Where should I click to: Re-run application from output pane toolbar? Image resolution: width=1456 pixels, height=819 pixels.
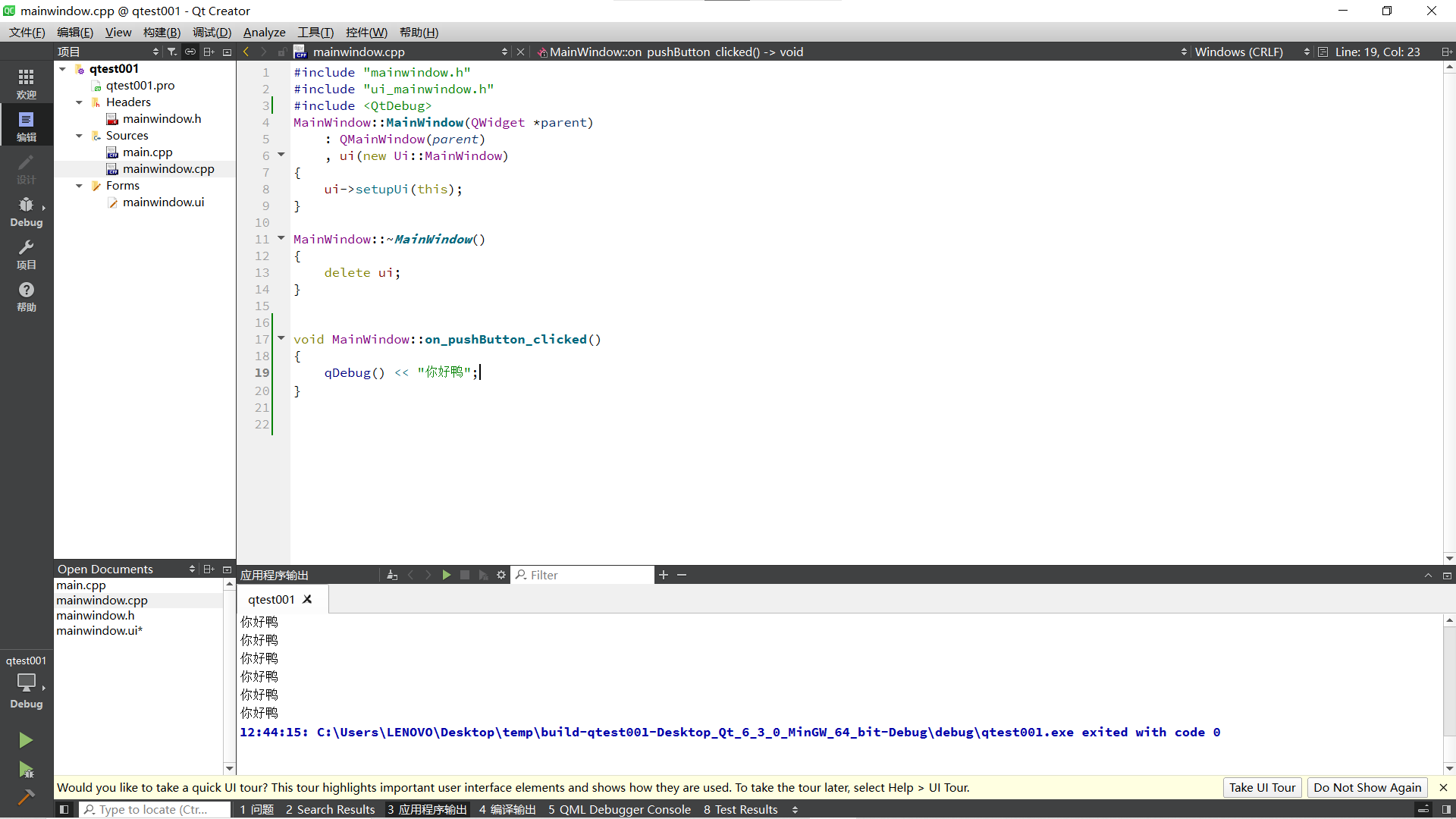coord(447,575)
